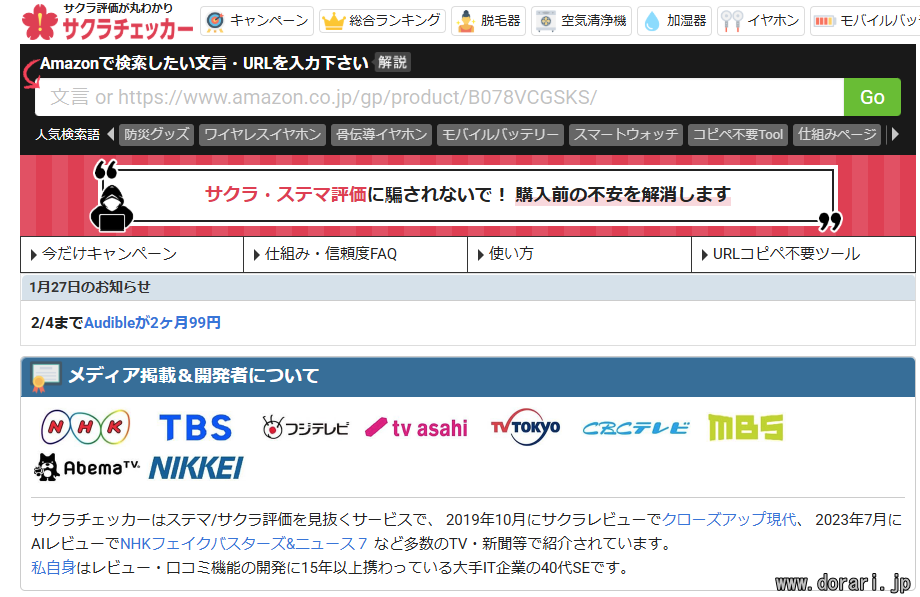Open the クローズアップ現代 link
Screen dimensions: 920x597
(x=729, y=520)
